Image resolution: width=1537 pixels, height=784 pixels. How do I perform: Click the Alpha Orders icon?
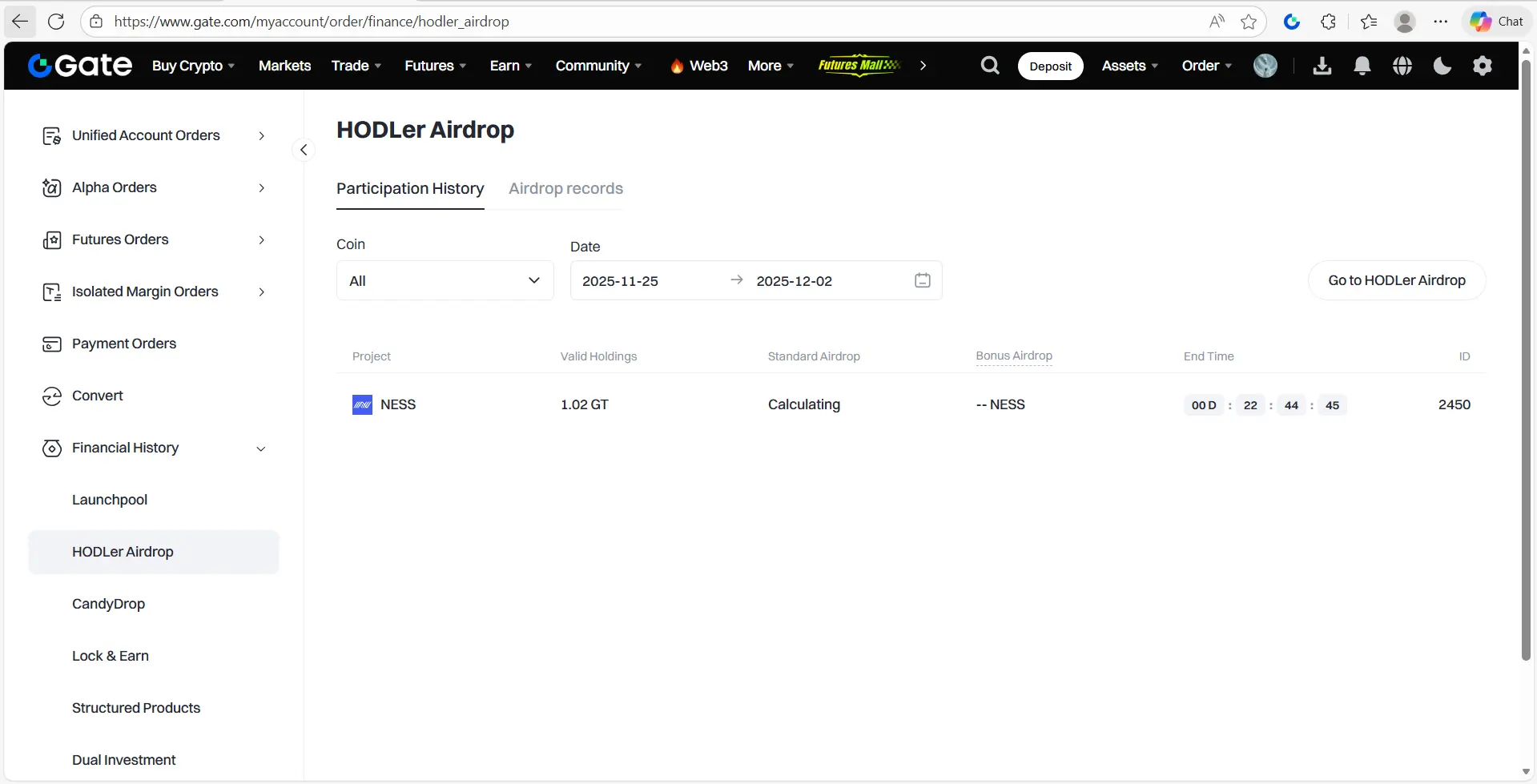click(x=52, y=188)
